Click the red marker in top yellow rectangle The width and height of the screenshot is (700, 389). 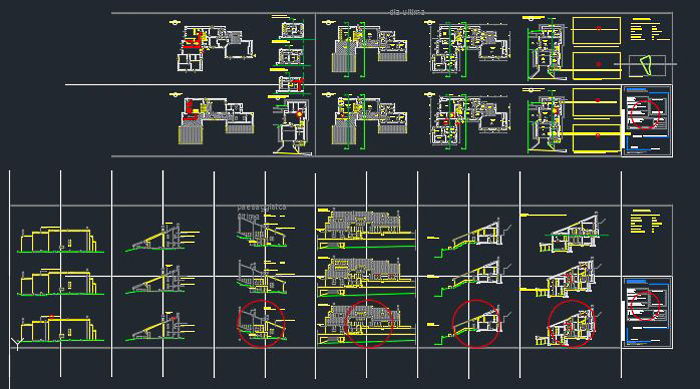pos(598,29)
